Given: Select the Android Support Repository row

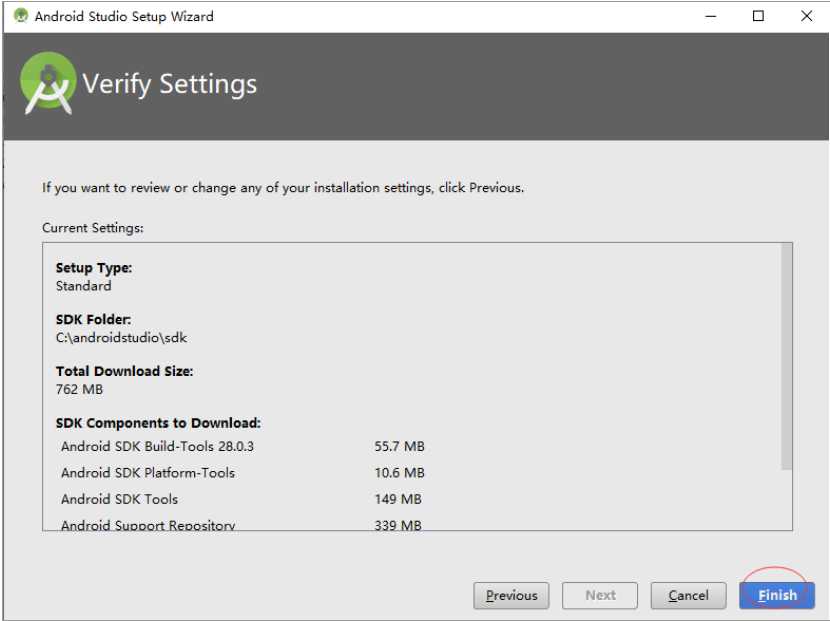Looking at the screenshot, I should tap(241, 525).
